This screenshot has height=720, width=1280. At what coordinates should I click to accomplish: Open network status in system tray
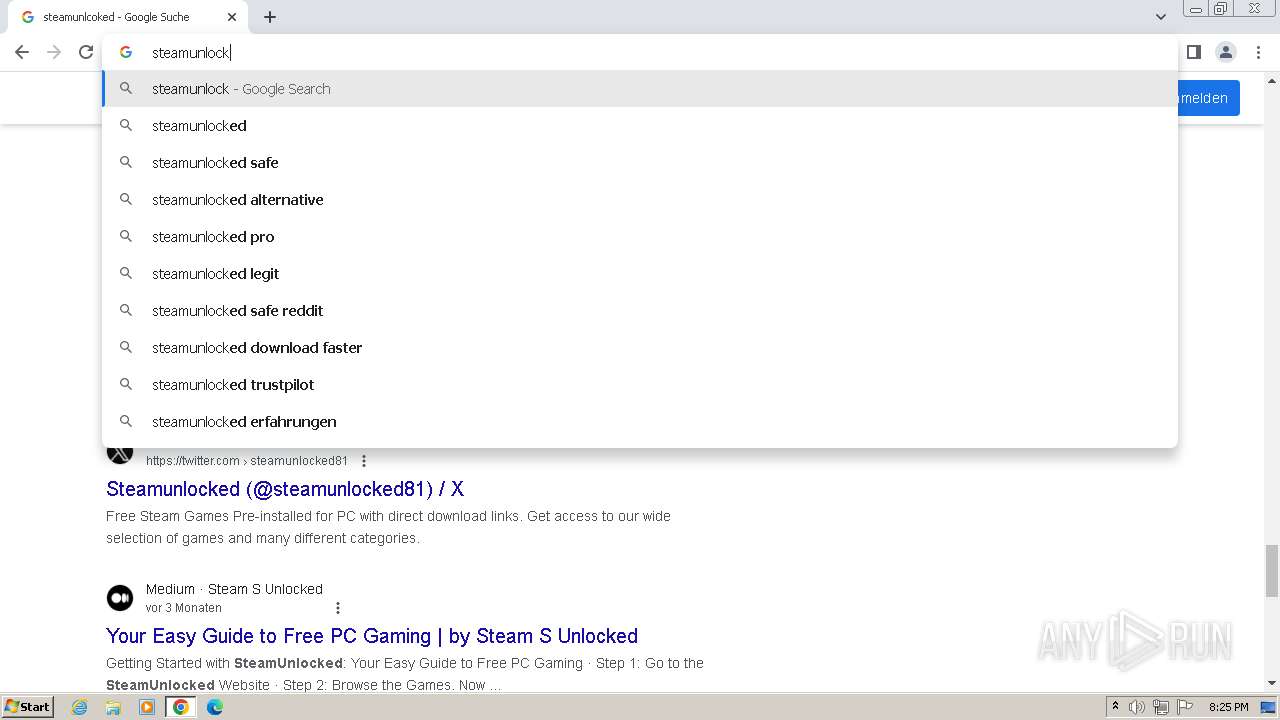1161,707
